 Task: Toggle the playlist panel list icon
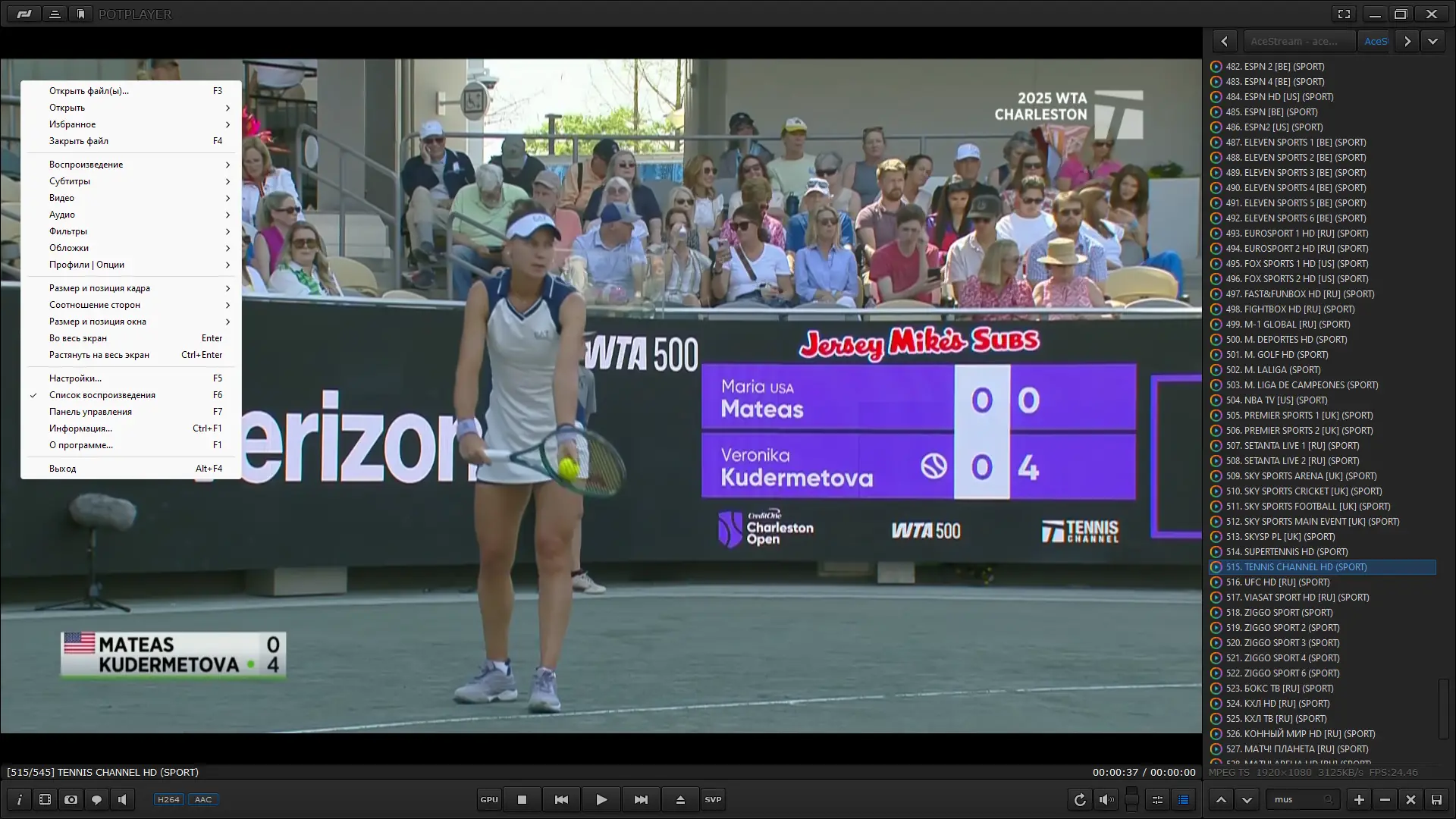click(x=1183, y=799)
